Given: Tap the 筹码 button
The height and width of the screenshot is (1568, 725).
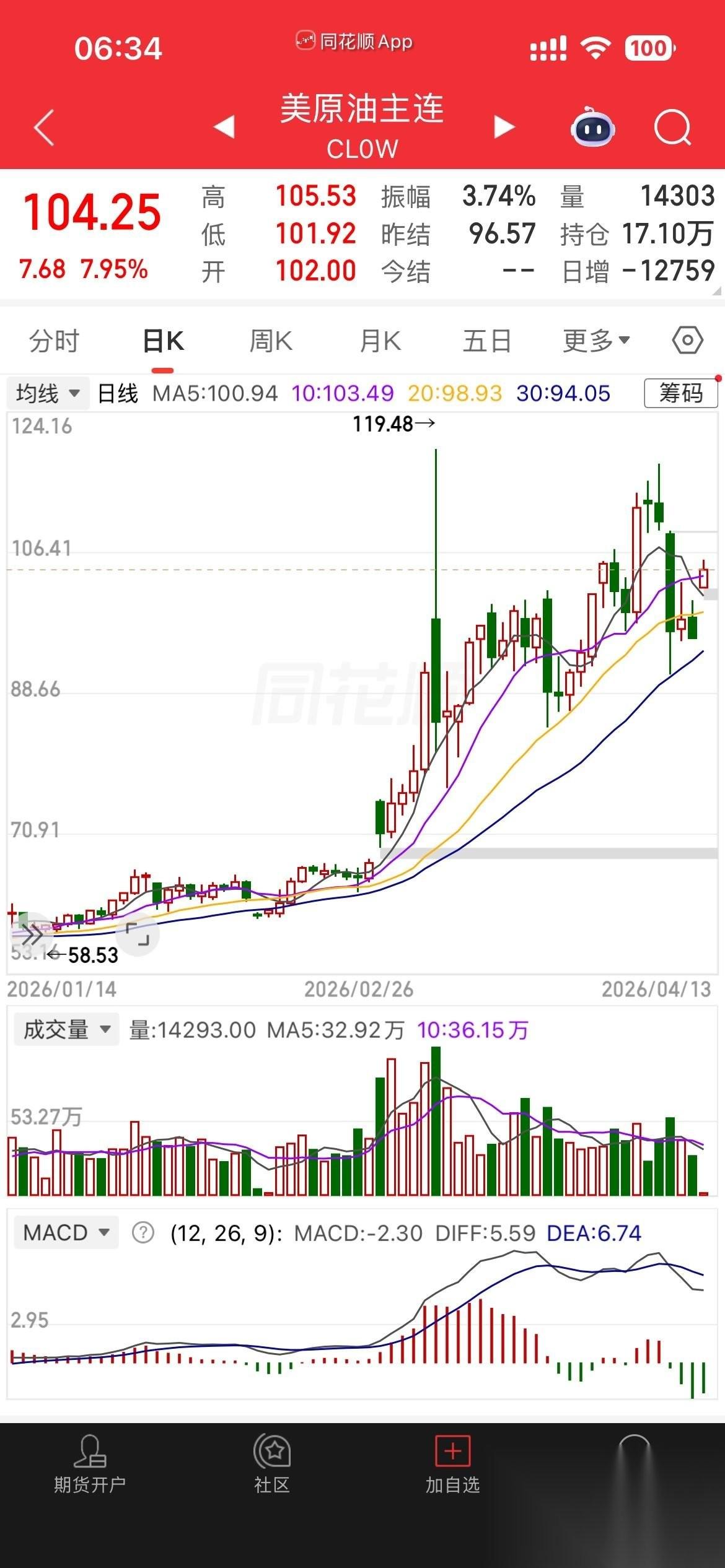Looking at the screenshot, I should click(x=681, y=393).
